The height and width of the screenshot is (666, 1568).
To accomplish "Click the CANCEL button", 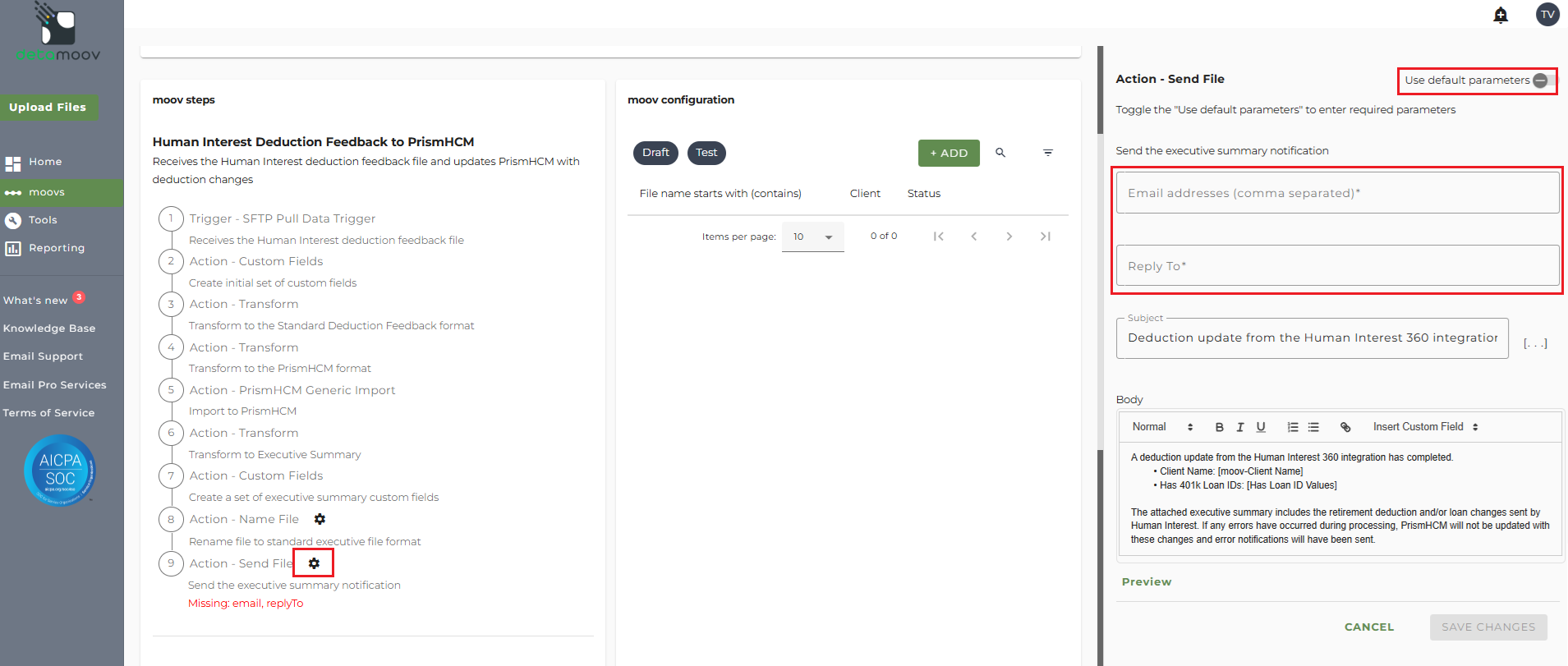I will [x=1369, y=627].
